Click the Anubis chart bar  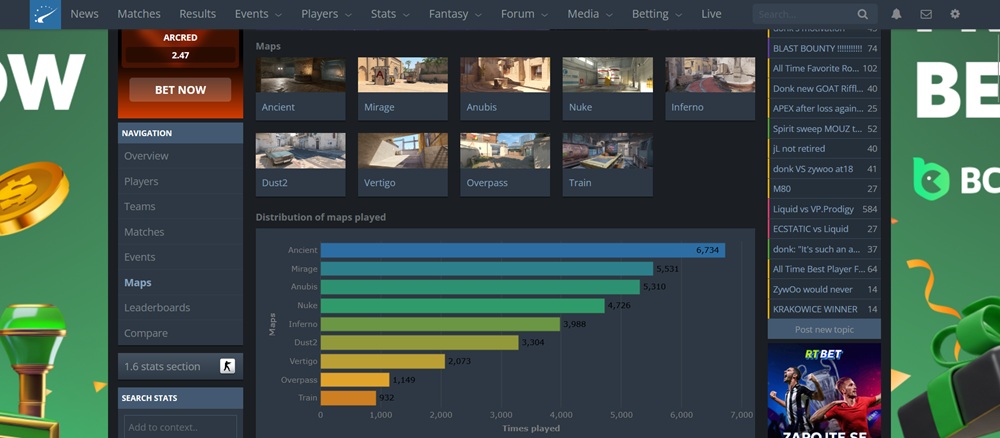point(480,287)
